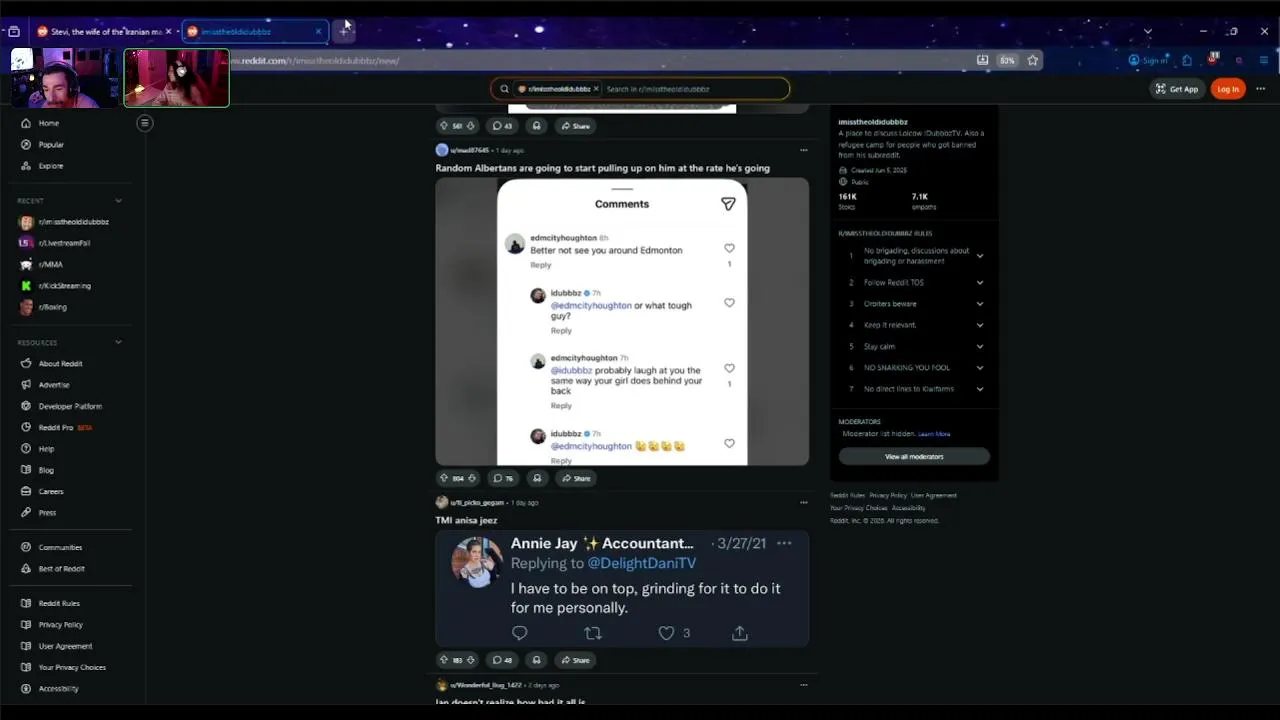The height and width of the screenshot is (720, 1280).
Task: Open a new browser tab
Action: tap(343, 31)
